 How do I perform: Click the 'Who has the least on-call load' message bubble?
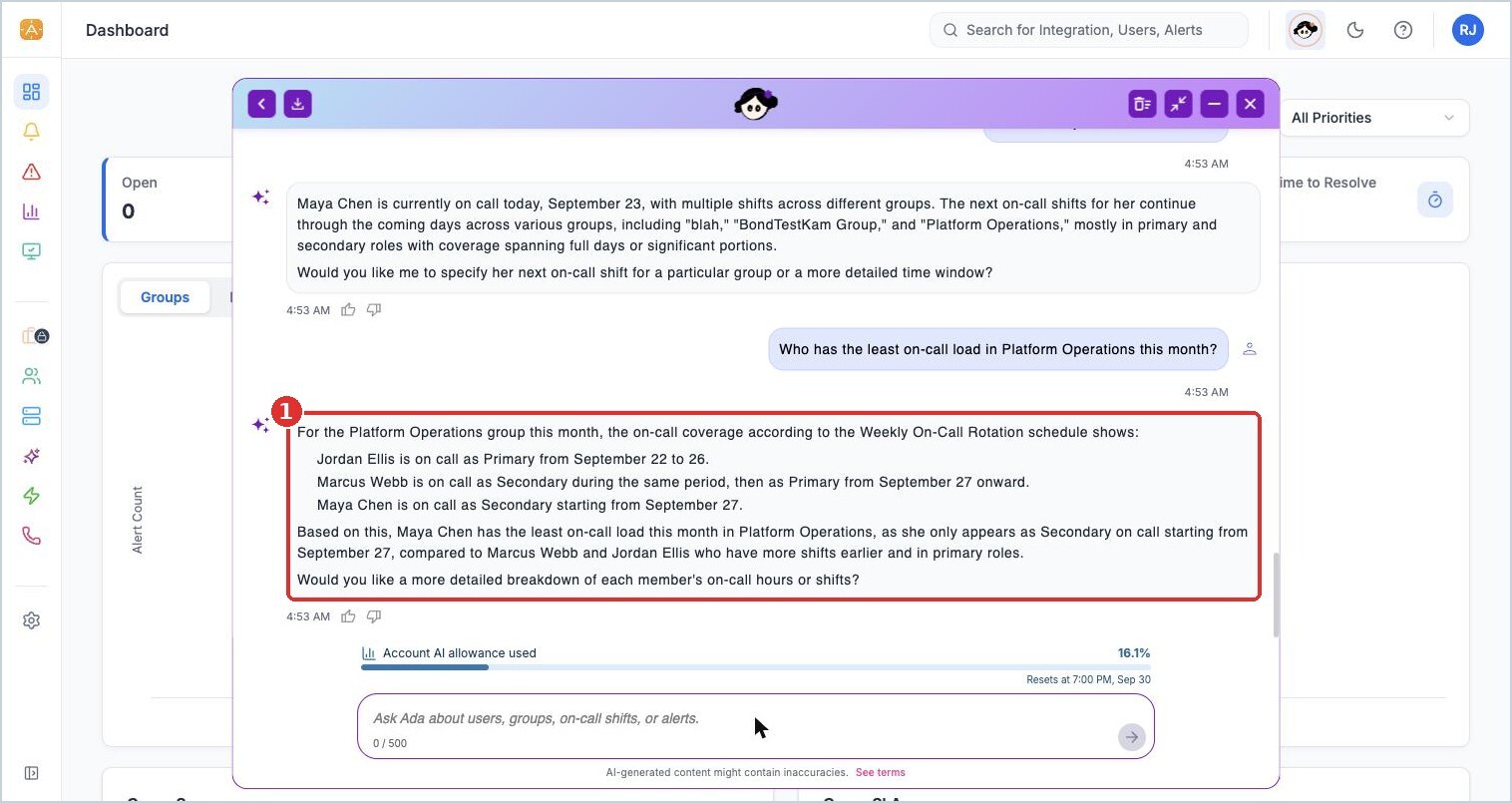(997, 349)
